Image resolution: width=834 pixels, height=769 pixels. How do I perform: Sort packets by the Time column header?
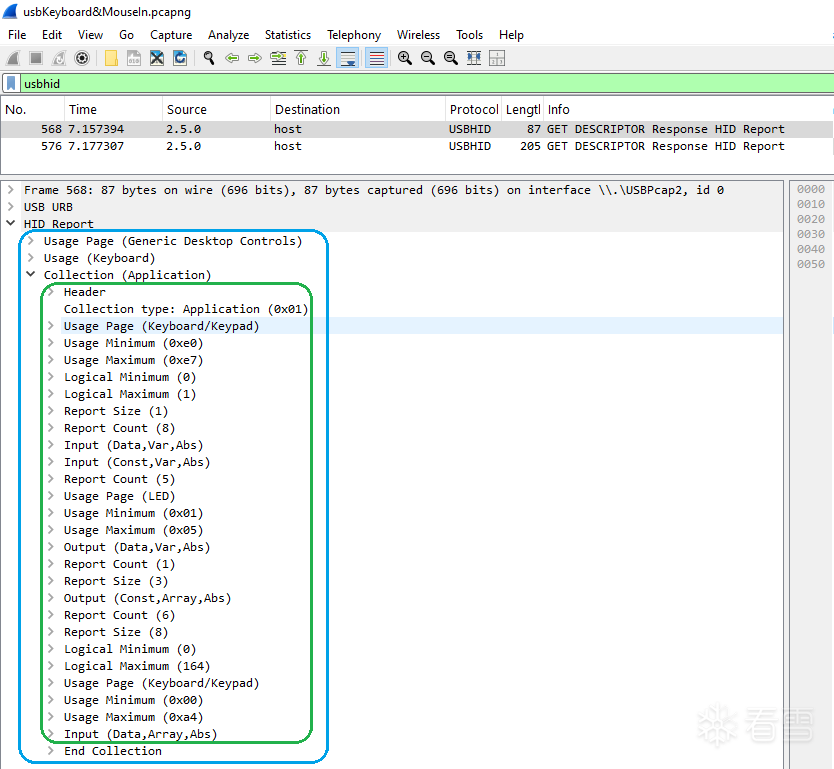[83, 110]
